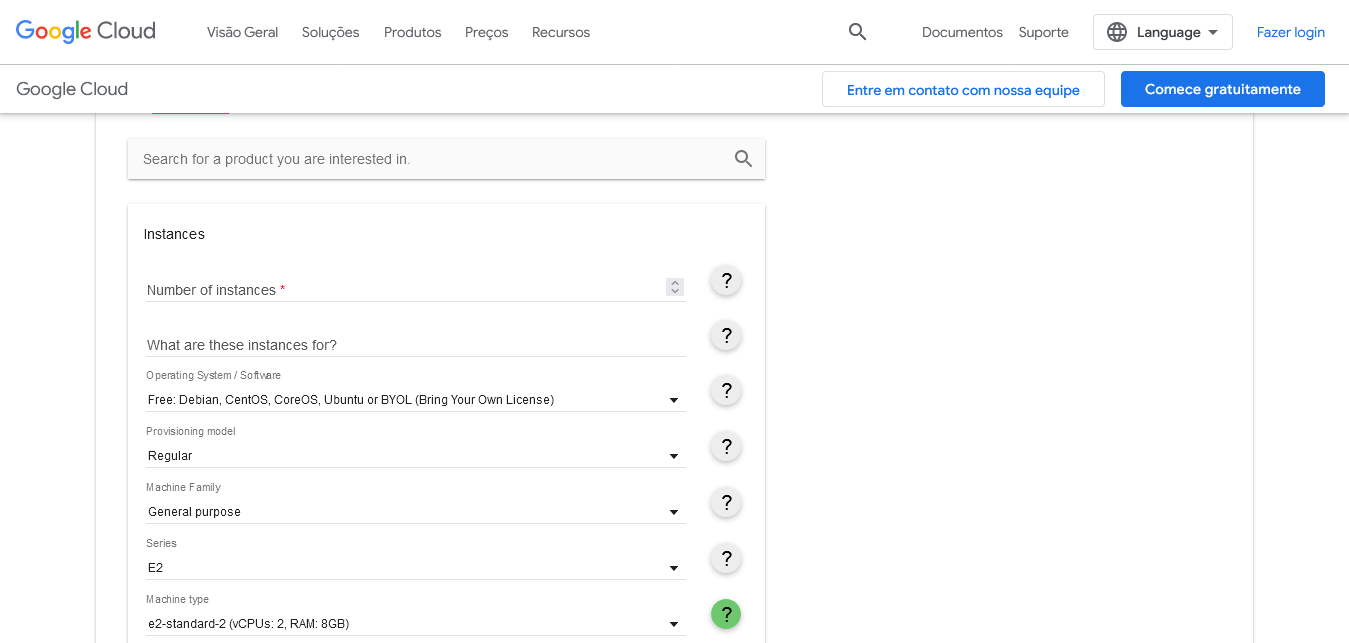Show help for Series field

(726, 559)
